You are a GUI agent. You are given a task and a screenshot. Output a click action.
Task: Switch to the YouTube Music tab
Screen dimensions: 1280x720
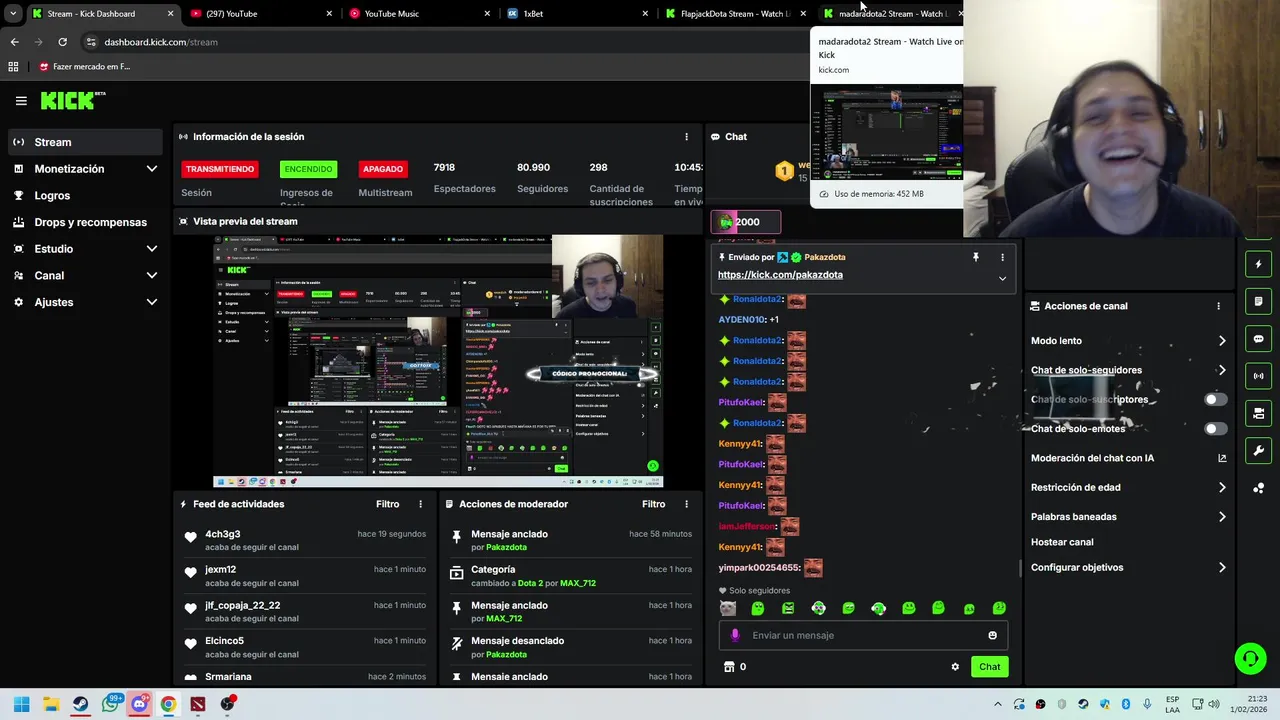point(420,14)
